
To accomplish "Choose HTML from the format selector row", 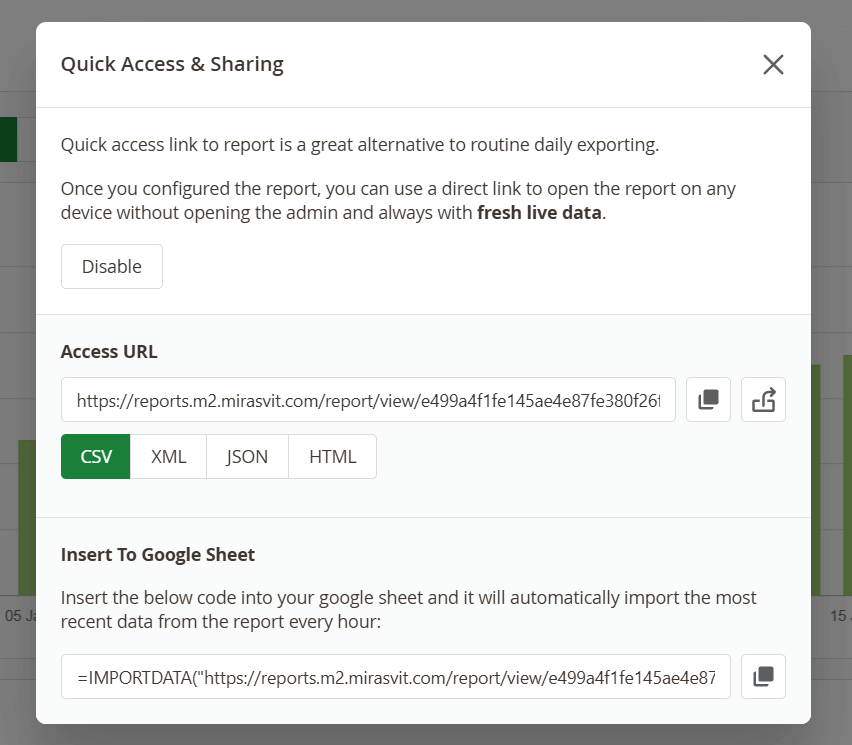I will point(331,456).
